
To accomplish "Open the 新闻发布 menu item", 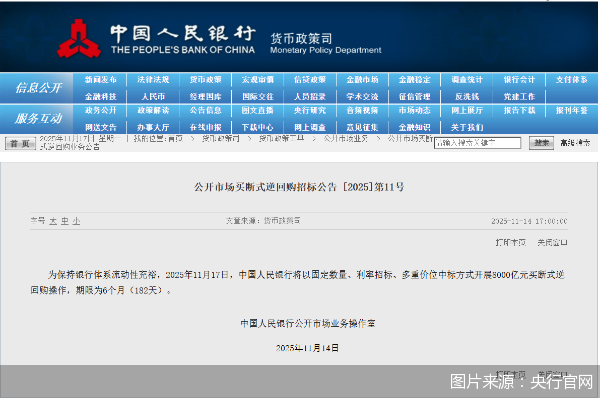I will coord(101,80).
